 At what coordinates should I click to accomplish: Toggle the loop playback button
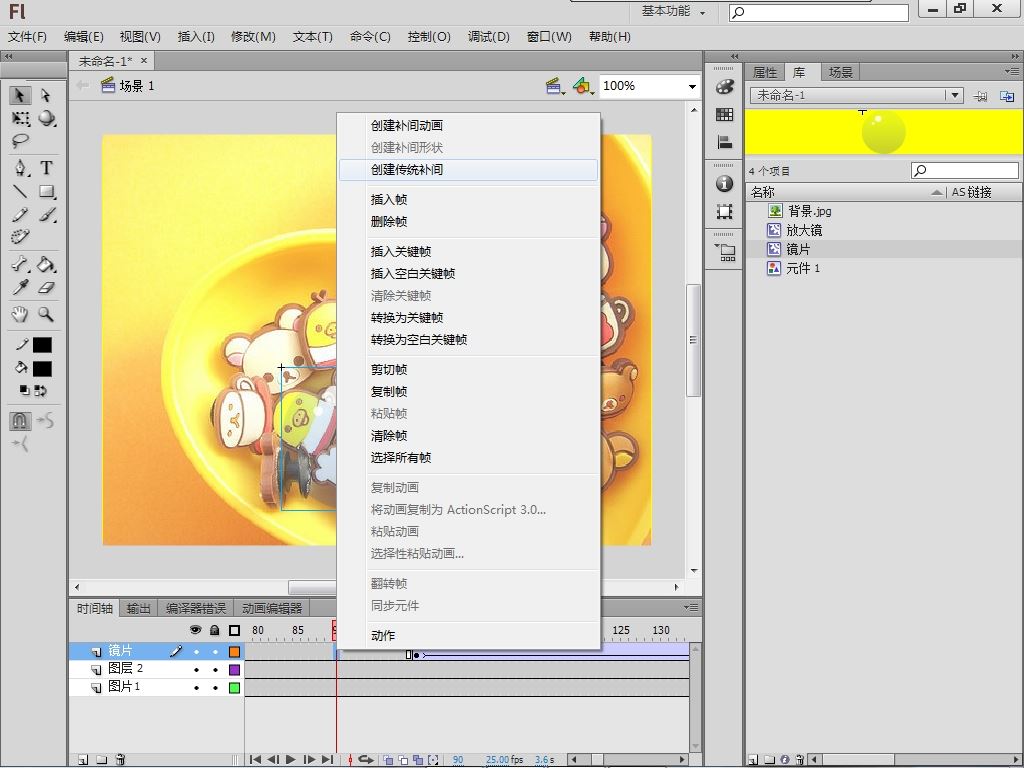tap(366, 760)
